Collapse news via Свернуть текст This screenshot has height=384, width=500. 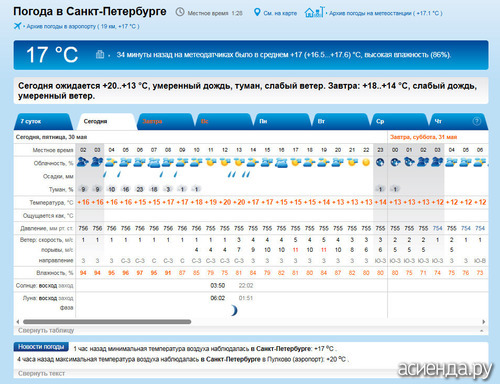(x=41, y=373)
